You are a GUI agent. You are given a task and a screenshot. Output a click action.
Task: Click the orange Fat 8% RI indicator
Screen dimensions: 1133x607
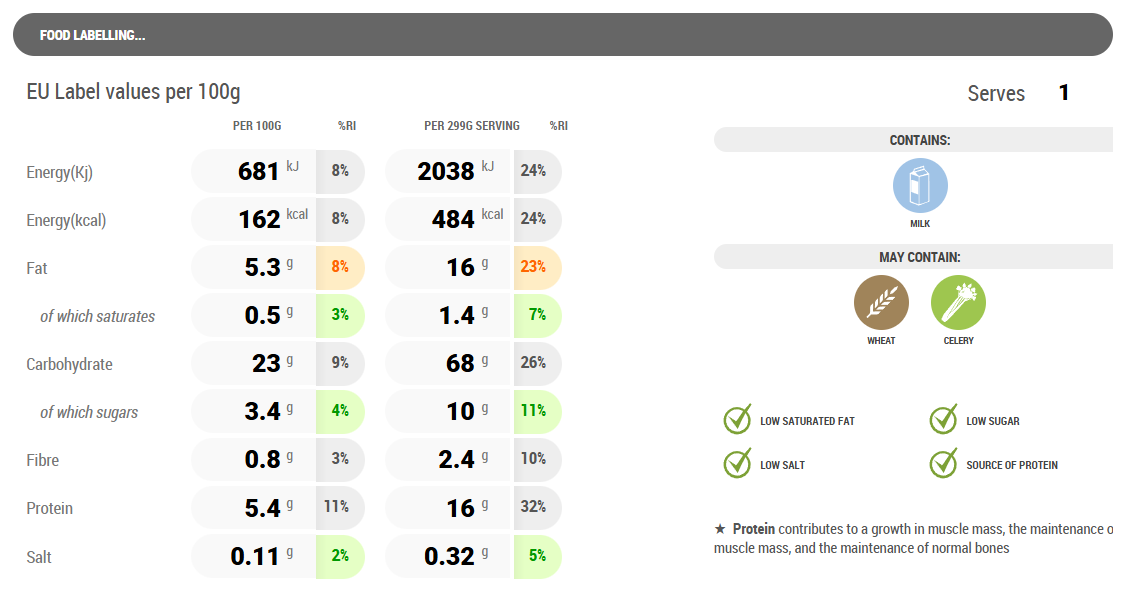[x=340, y=268]
